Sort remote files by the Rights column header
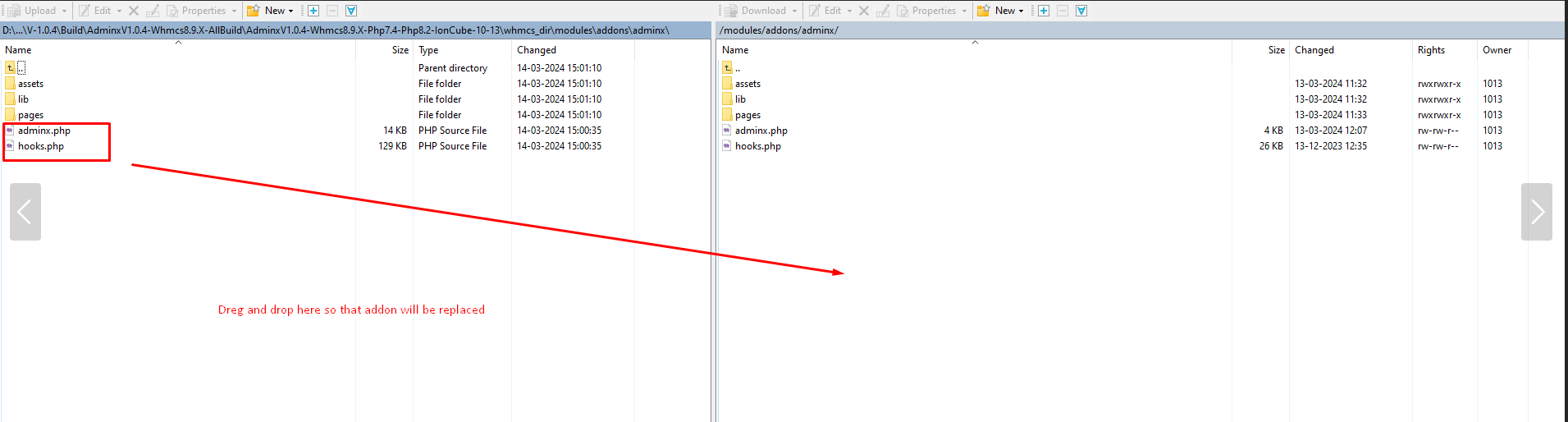The width and height of the screenshot is (1568, 422). coord(1431,50)
